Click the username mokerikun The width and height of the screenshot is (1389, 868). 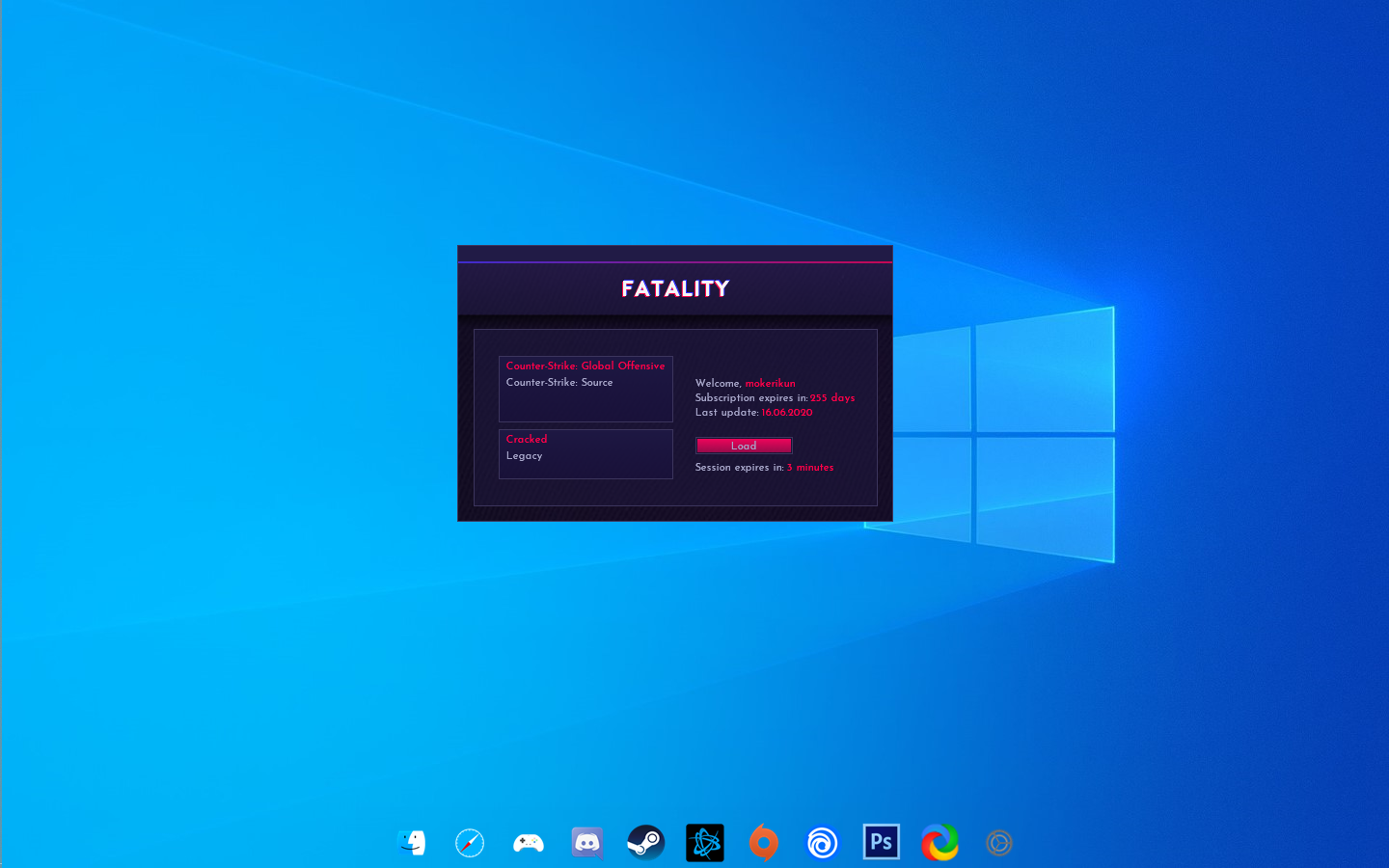(770, 384)
